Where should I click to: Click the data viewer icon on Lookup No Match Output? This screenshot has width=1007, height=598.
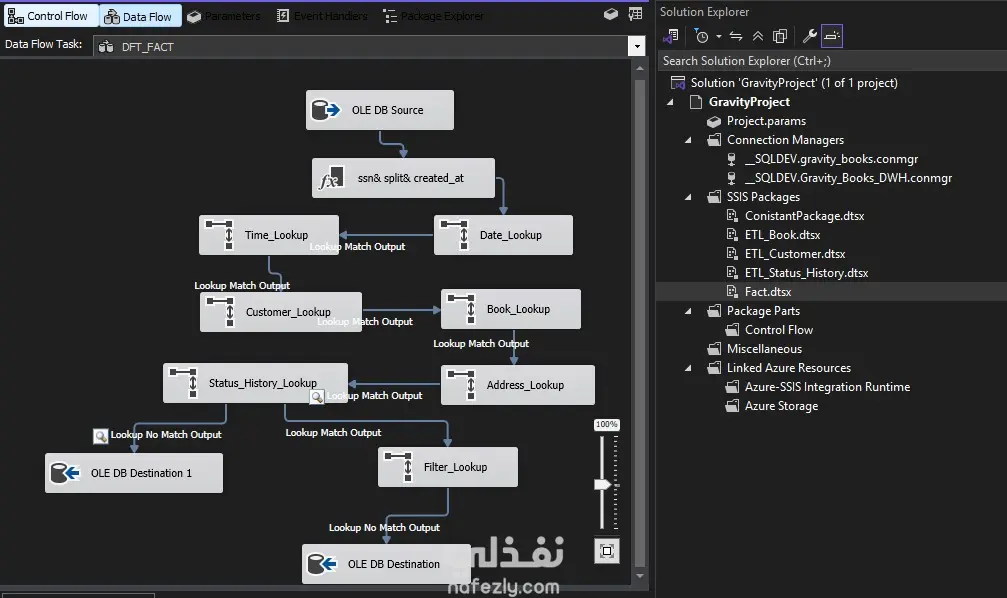click(100, 436)
